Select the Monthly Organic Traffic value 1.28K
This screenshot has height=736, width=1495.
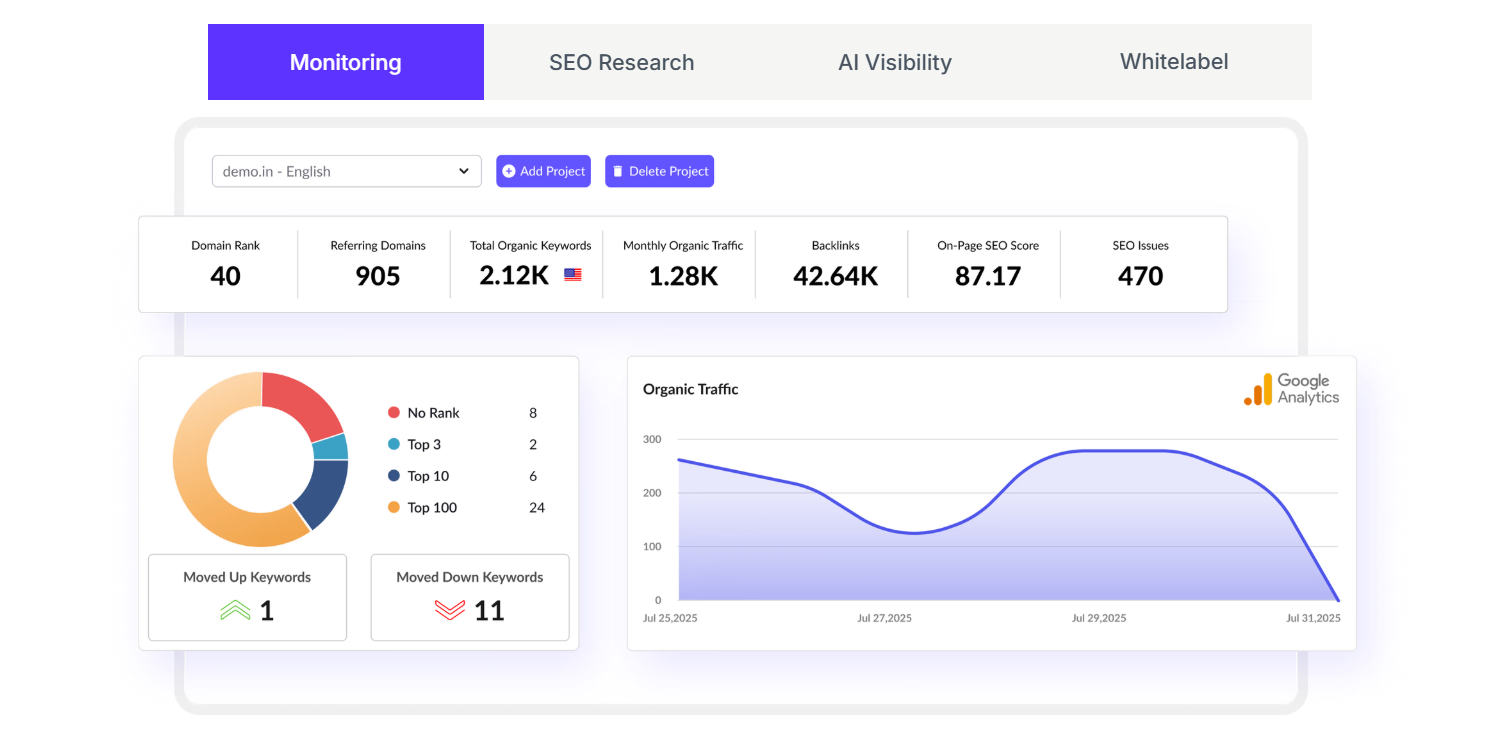(x=683, y=276)
